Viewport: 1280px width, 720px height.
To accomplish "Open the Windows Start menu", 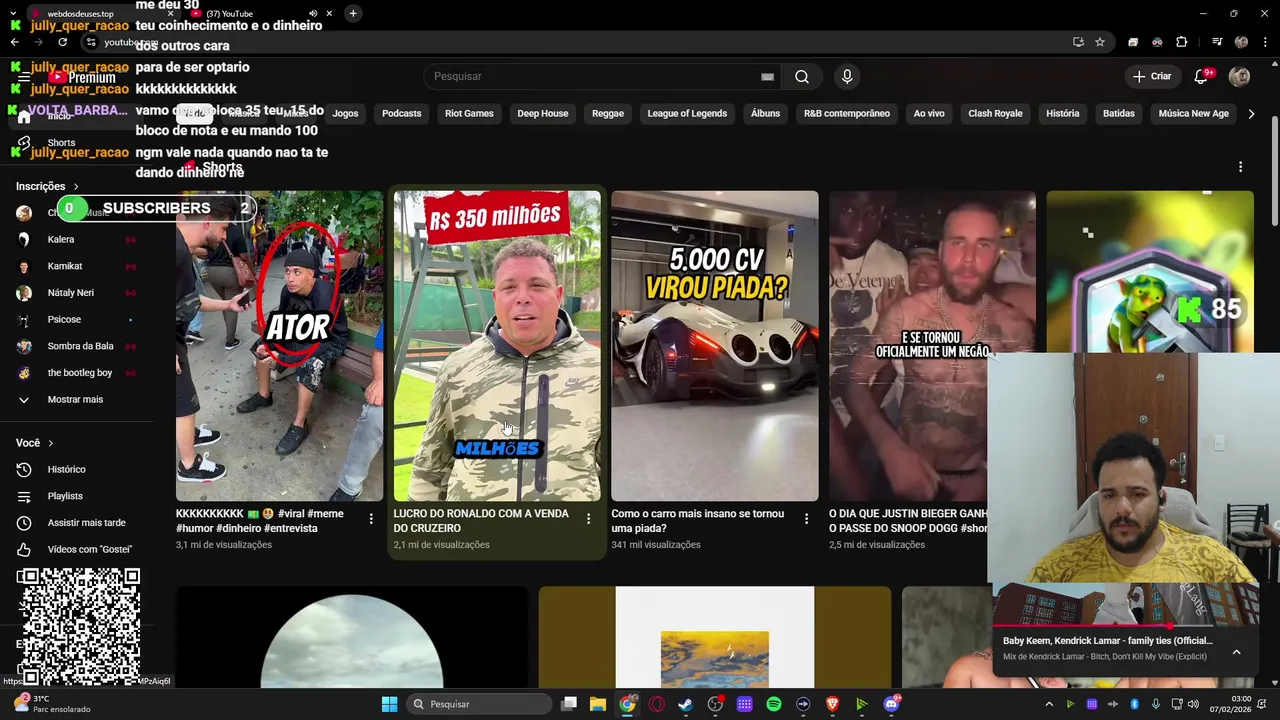I will (389, 704).
